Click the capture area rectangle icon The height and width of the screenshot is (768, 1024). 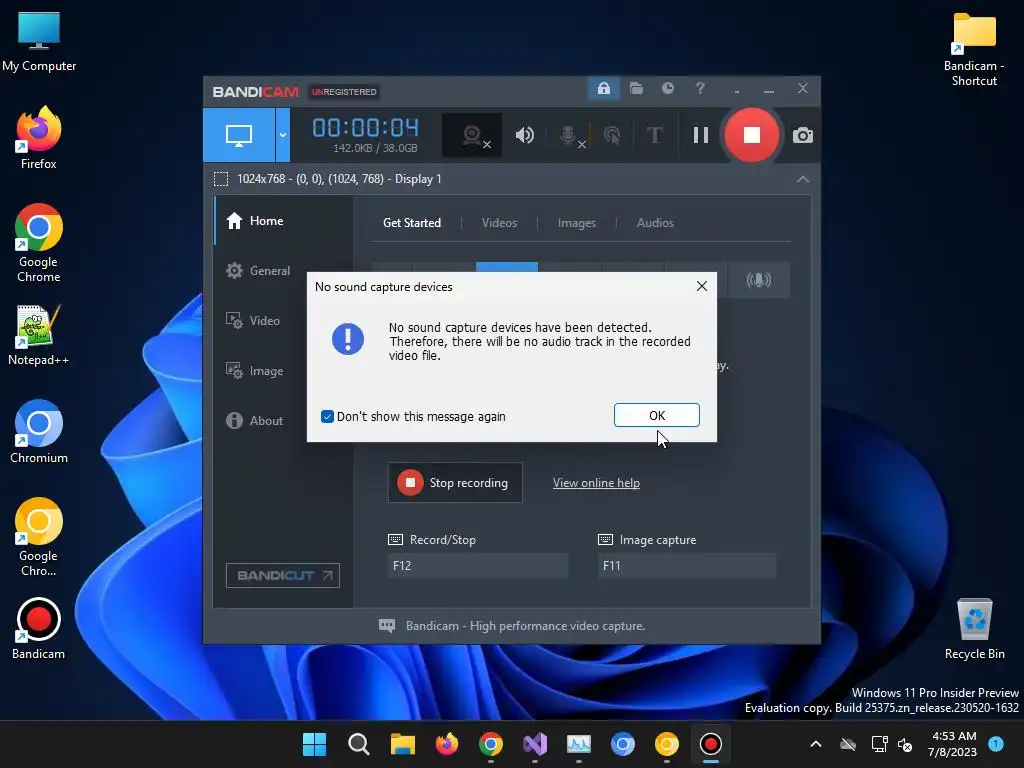[x=221, y=179]
